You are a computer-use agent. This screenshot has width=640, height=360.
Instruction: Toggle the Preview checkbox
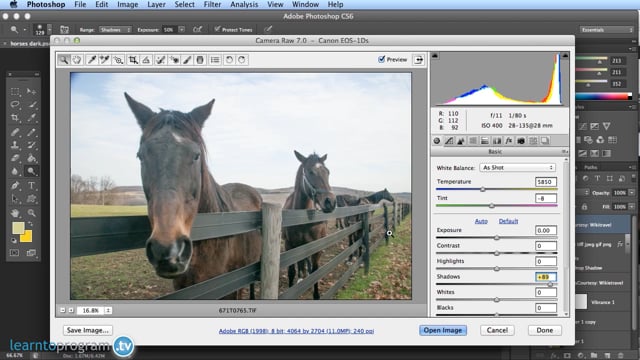pos(382,59)
